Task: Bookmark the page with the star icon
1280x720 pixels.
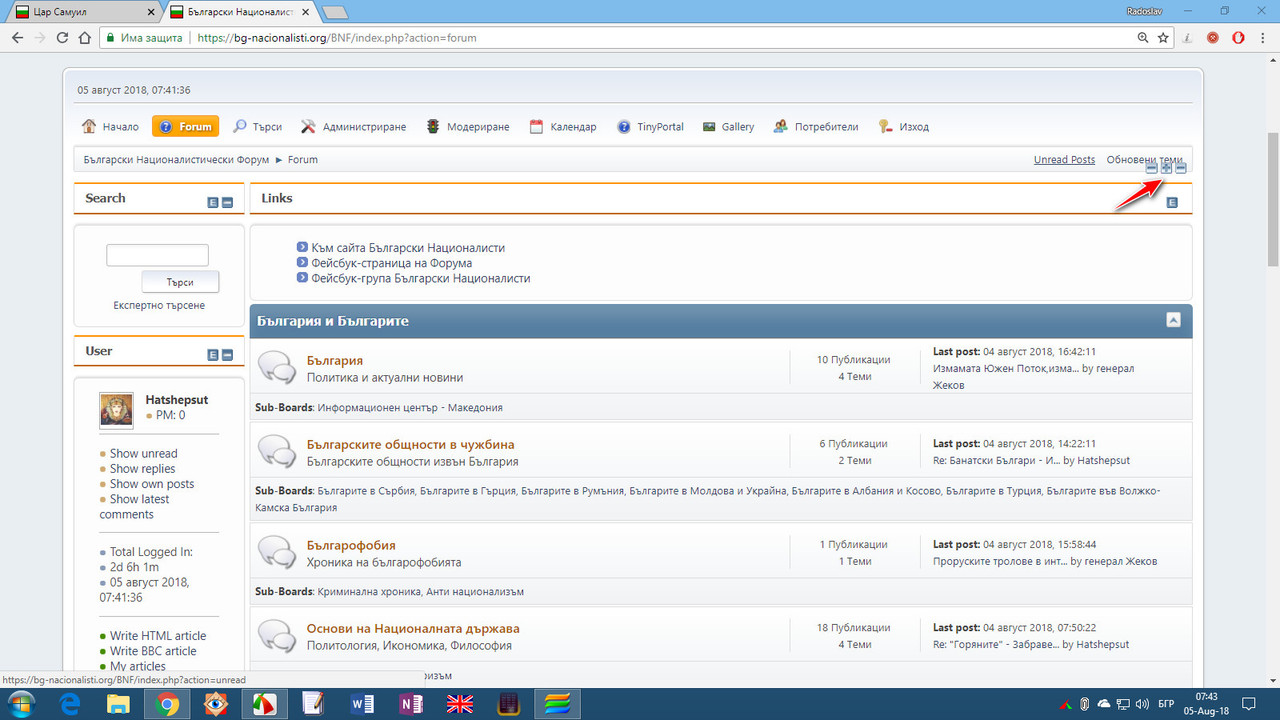Action: [x=1163, y=38]
